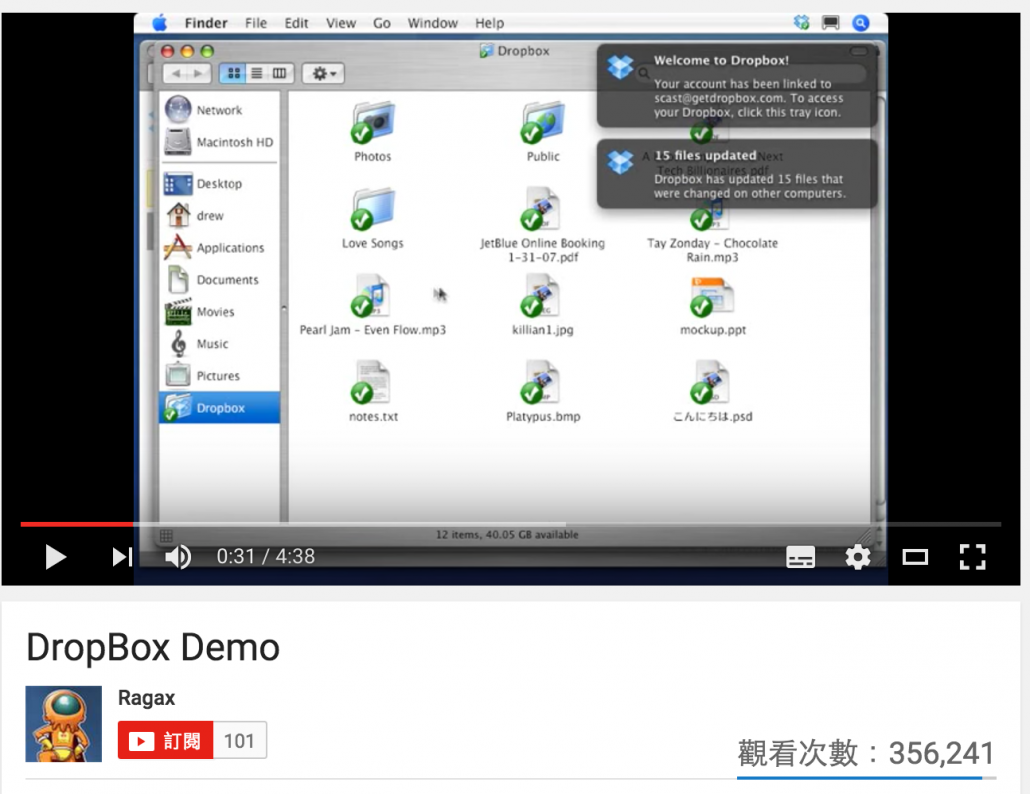Open the Go menu
1030x794 pixels.
click(x=382, y=23)
